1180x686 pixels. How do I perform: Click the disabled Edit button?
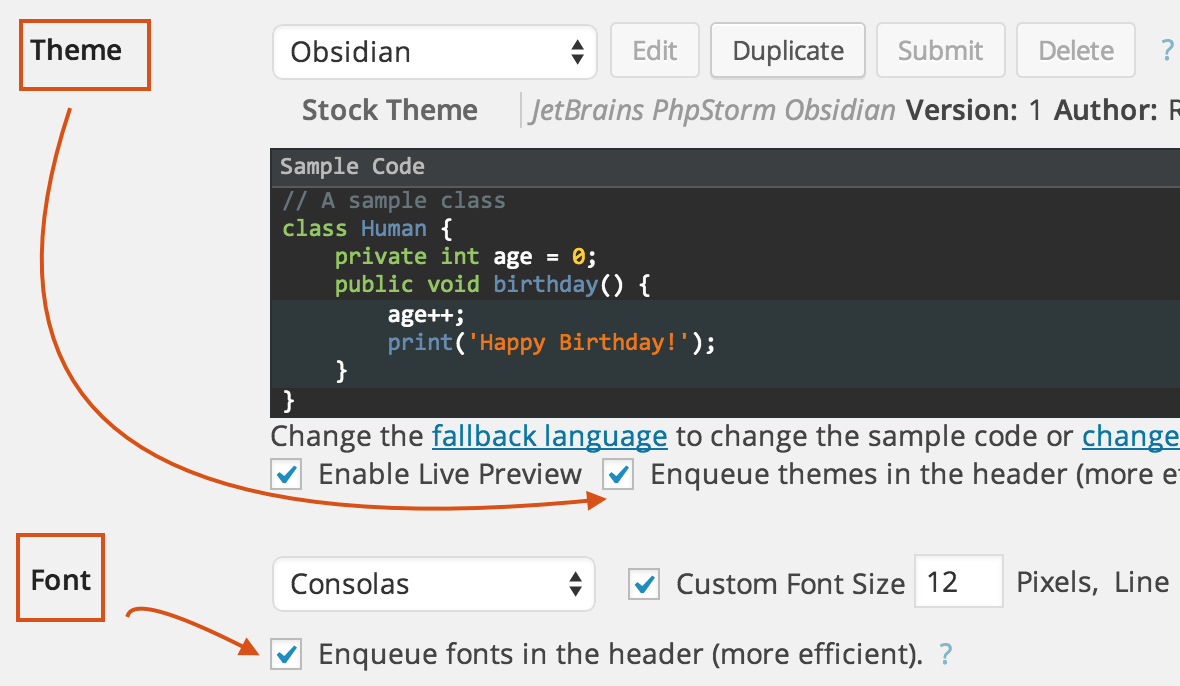tap(655, 49)
